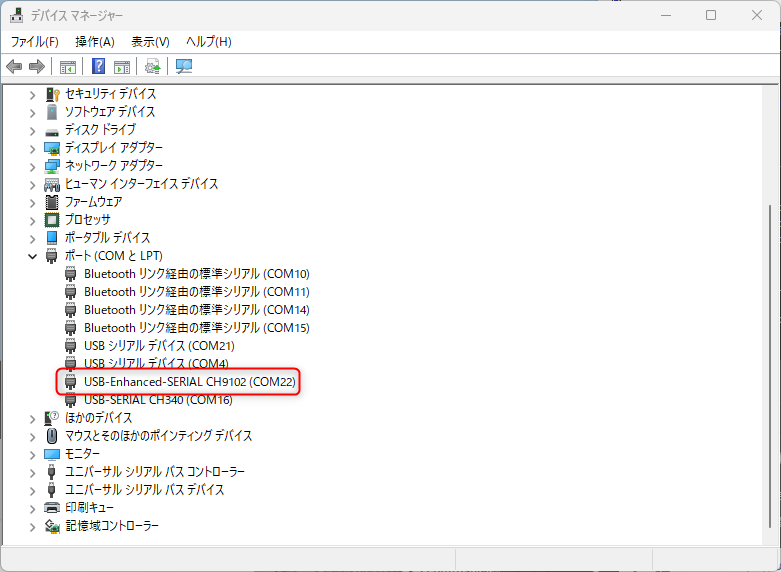Click the ネットワーク アダプター icon

pyautogui.click(x=52, y=166)
